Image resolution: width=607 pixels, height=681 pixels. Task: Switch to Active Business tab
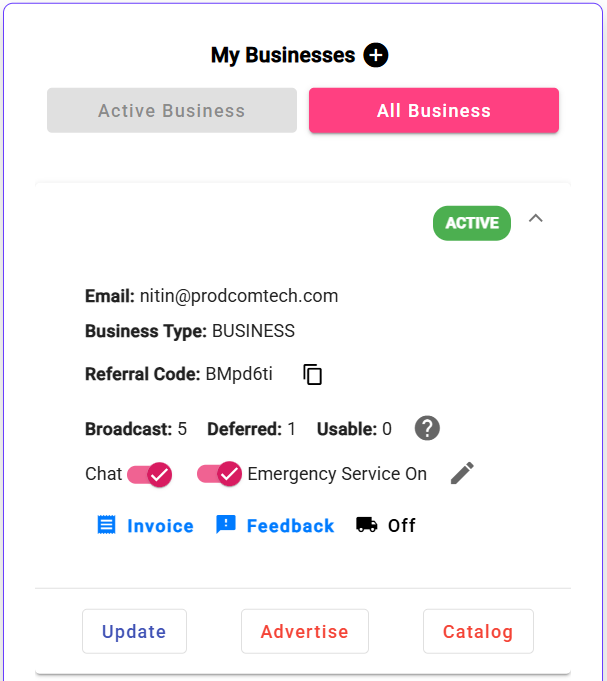tap(172, 110)
